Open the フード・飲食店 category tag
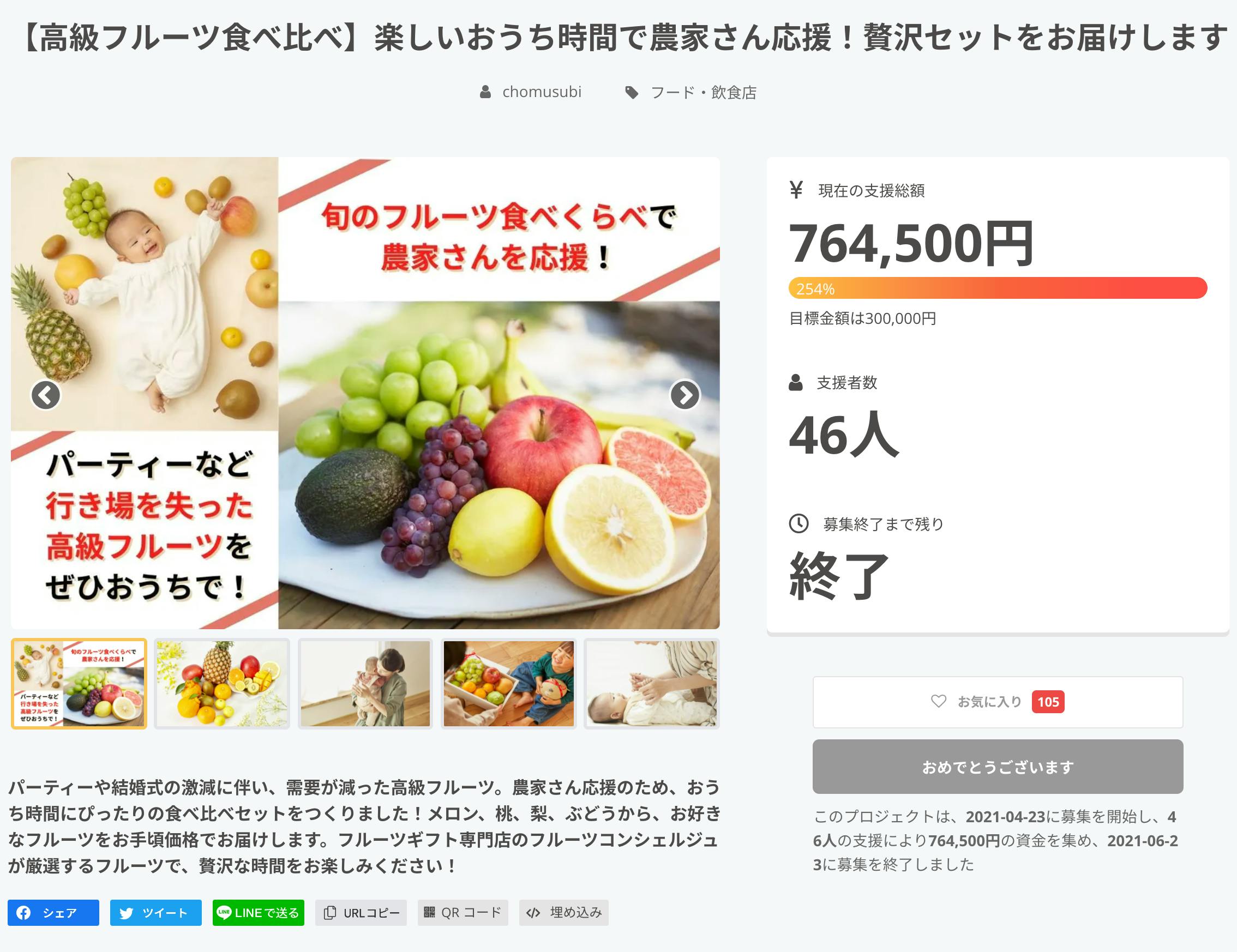 click(x=703, y=92)
